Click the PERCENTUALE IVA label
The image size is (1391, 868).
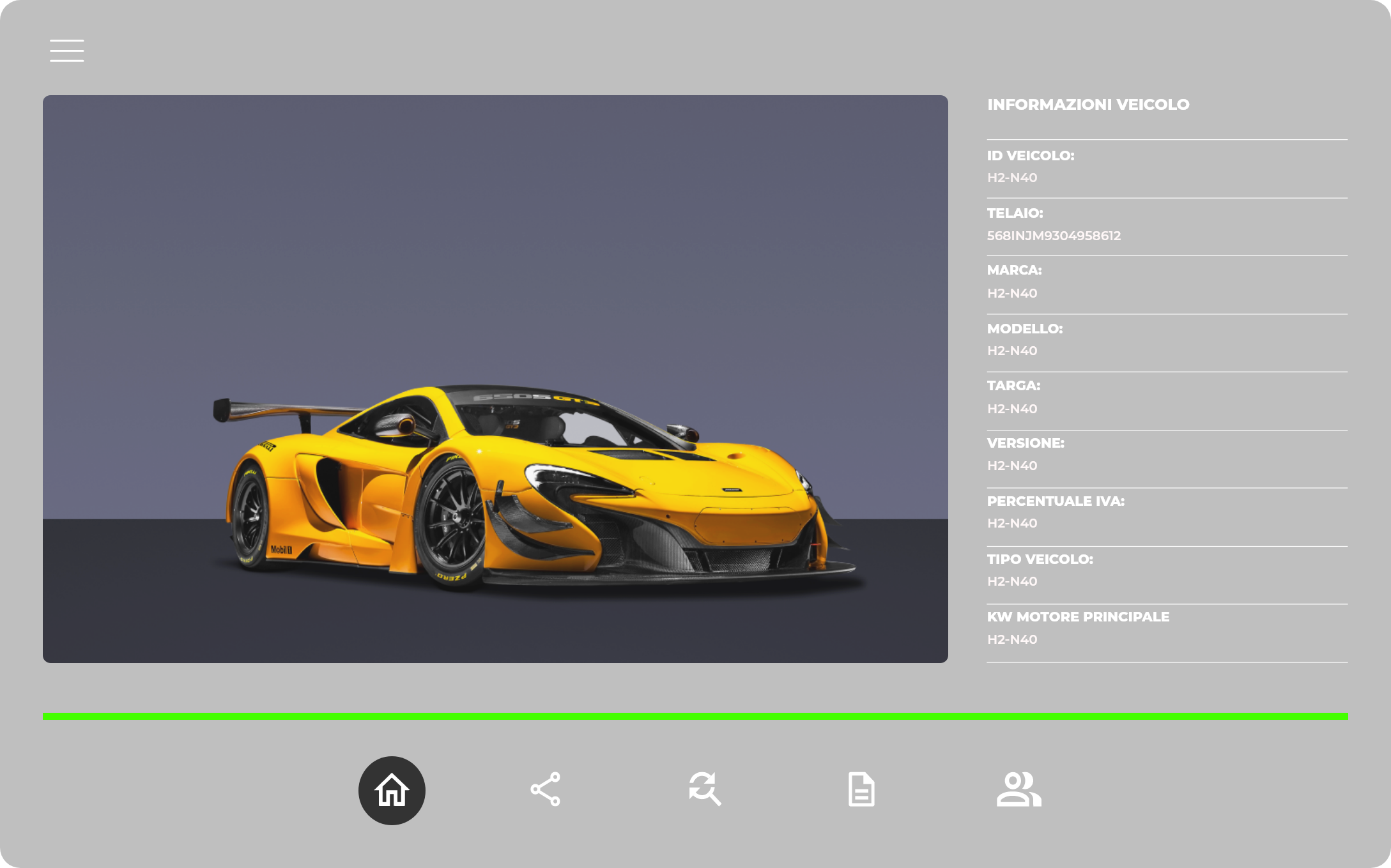(x=1056, y=501)
